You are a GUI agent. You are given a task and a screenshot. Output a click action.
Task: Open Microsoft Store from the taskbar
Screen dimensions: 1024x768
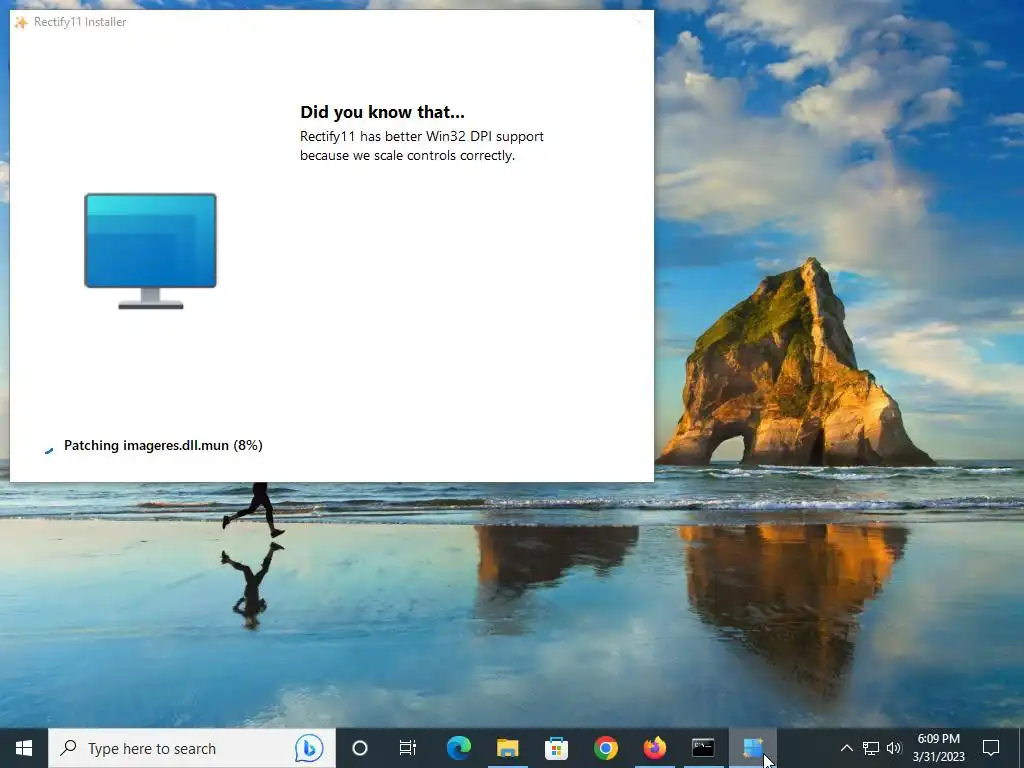pos(556,748)
